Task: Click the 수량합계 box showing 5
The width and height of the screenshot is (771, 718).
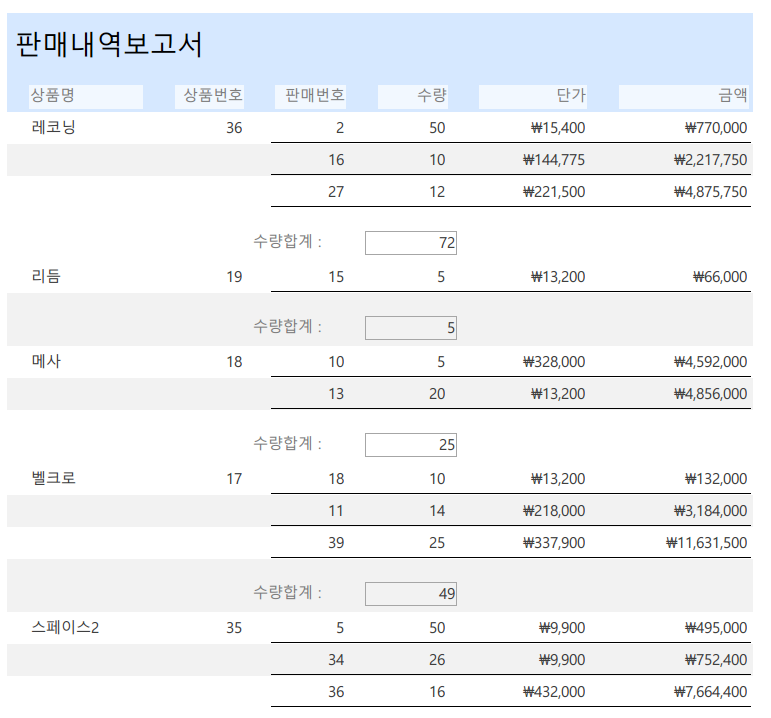Action: point(411,328)
